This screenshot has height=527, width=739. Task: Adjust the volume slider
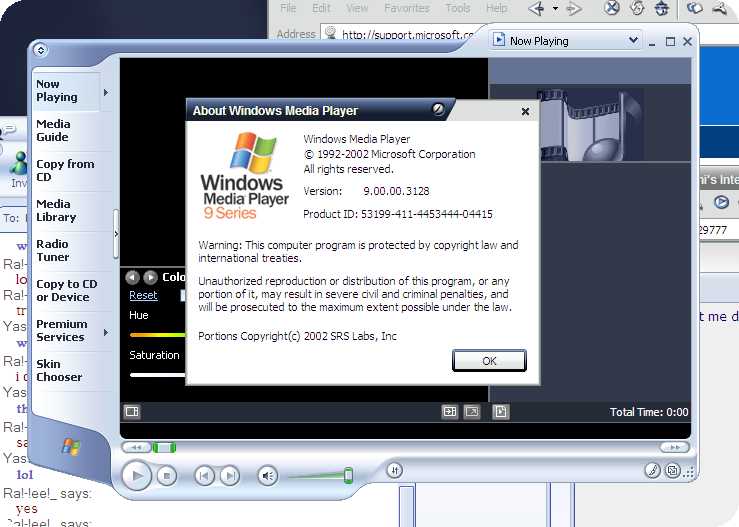point(348,475)
